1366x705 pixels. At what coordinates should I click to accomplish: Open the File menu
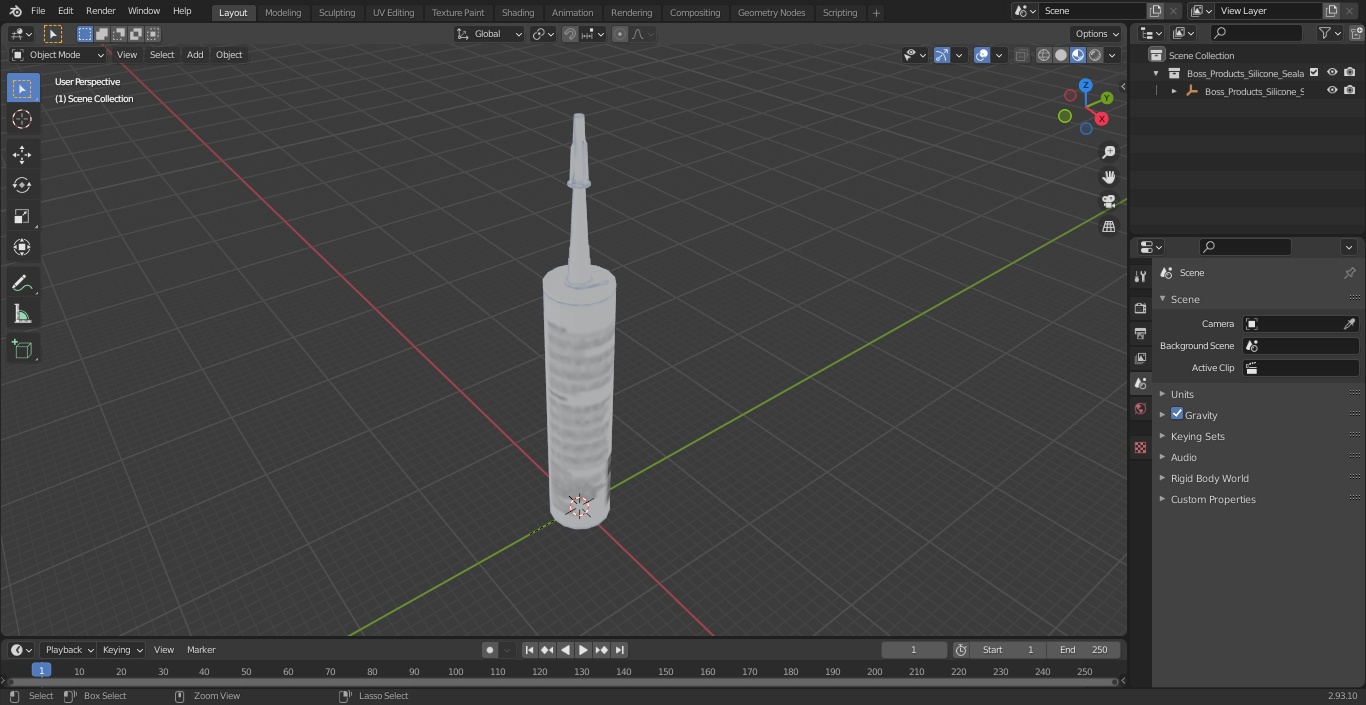[x=38, y=11]
